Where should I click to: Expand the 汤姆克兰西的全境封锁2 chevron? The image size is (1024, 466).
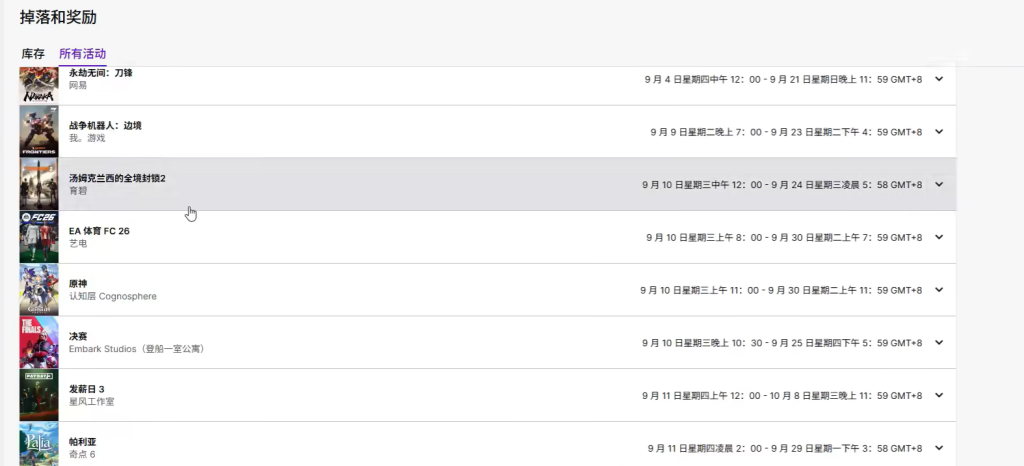(938, 184)
